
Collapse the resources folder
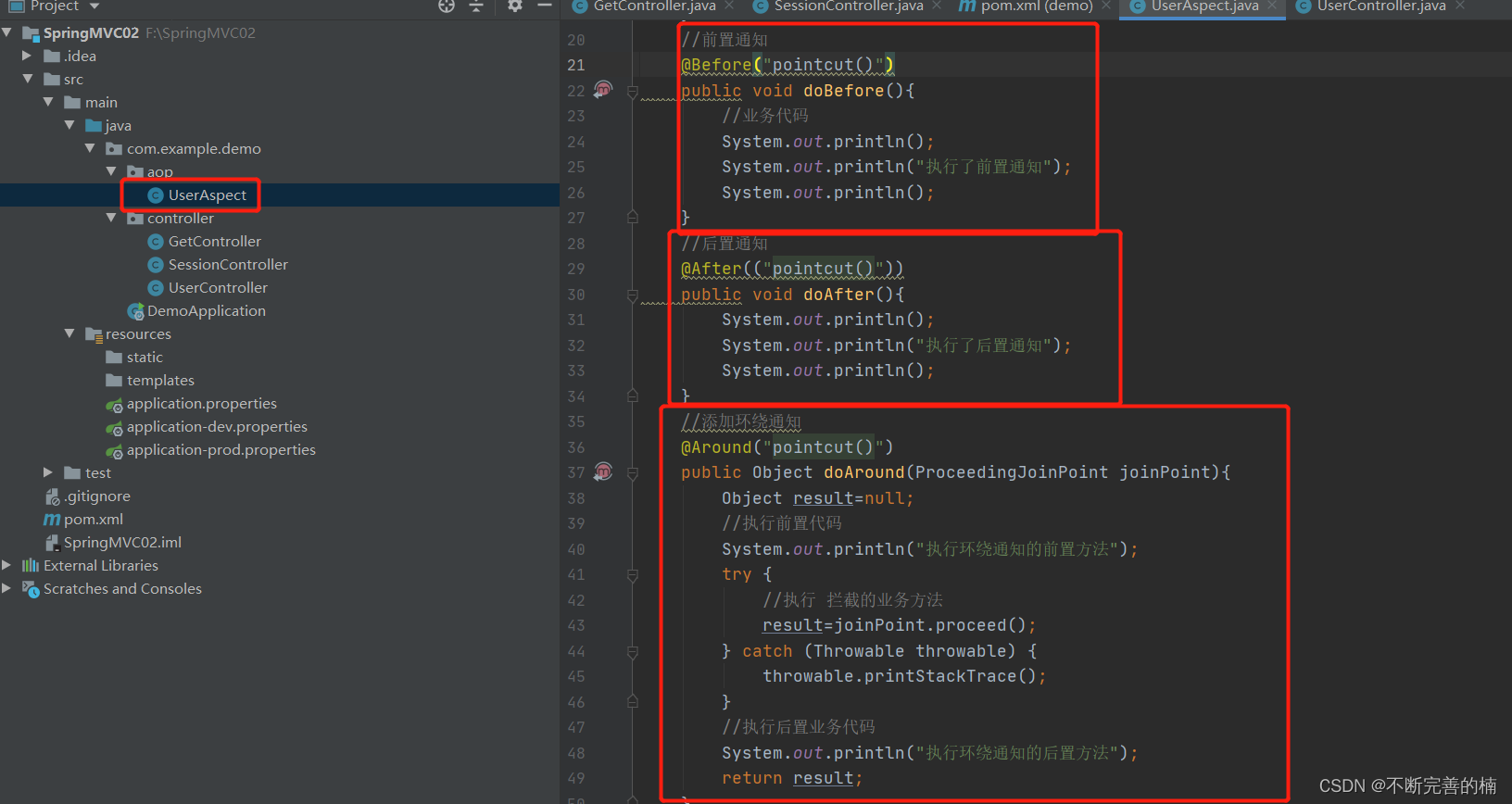point(69,333)
